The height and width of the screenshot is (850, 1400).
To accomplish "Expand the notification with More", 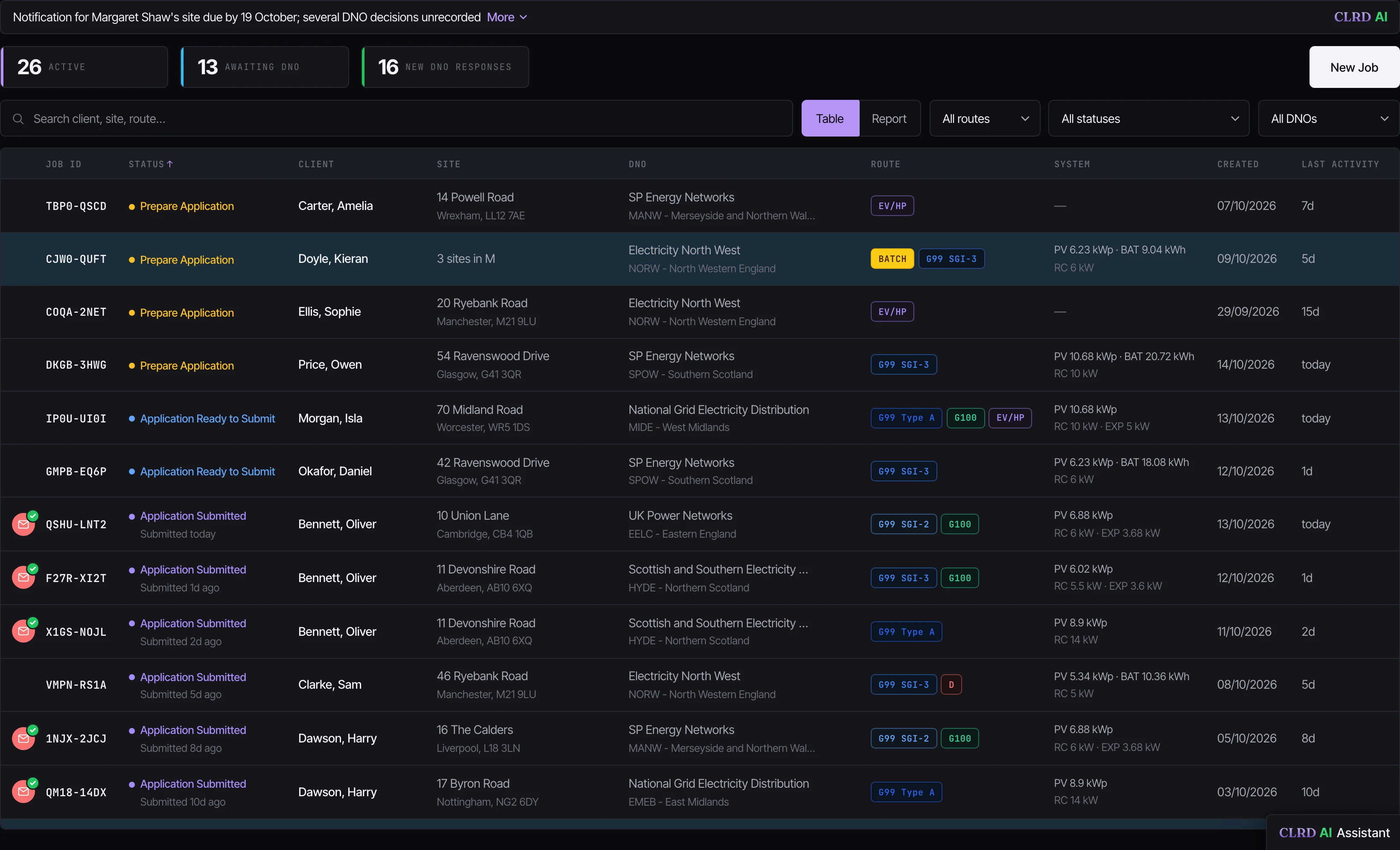I will pos(507,17).
